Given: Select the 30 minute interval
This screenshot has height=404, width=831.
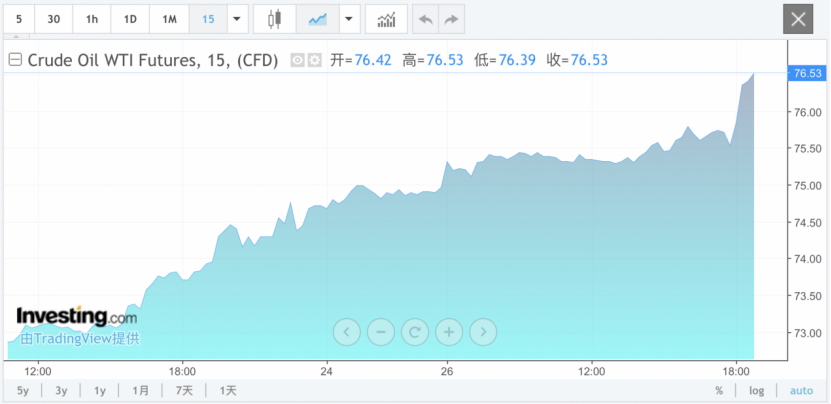Looking at the screenshot, I should coord(54,19).
